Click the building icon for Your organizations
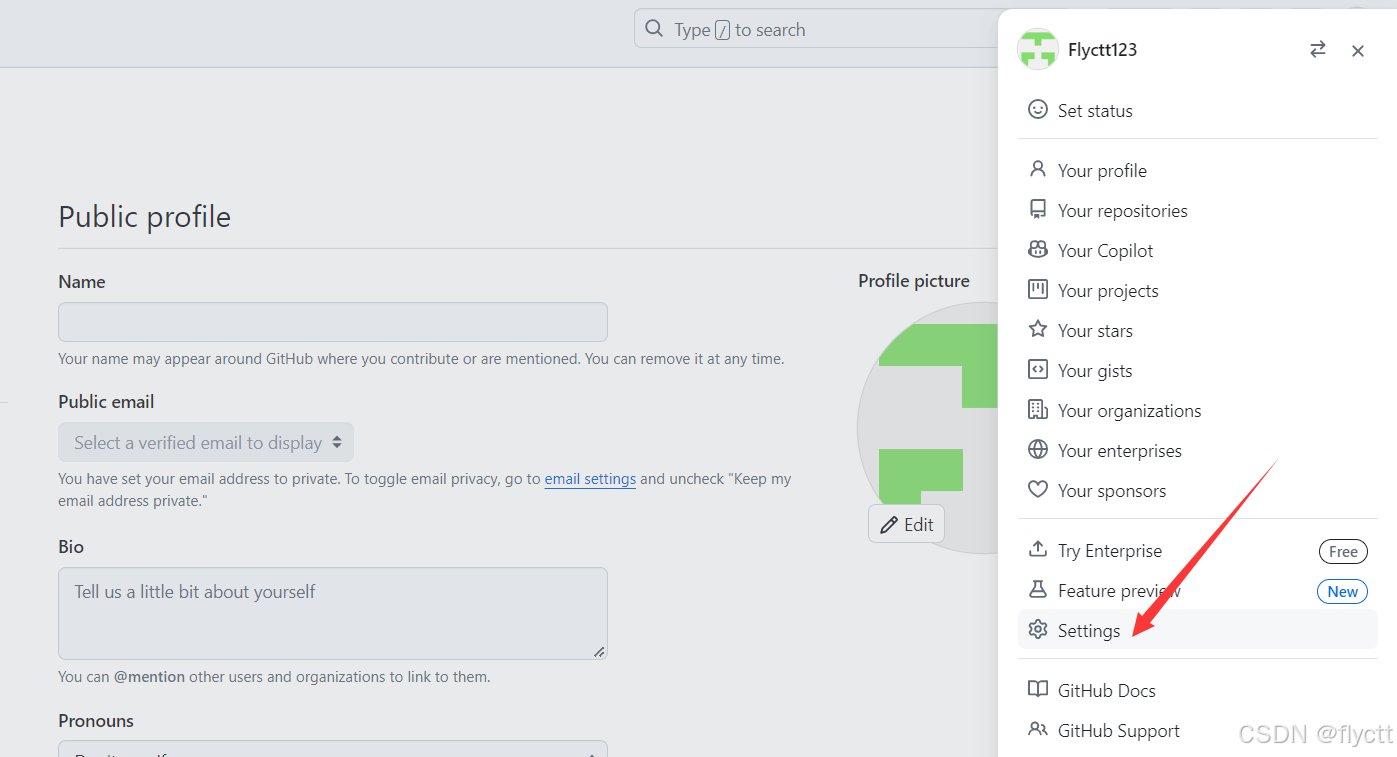Screen dimensions: 1397x757 click(1038, 410)
